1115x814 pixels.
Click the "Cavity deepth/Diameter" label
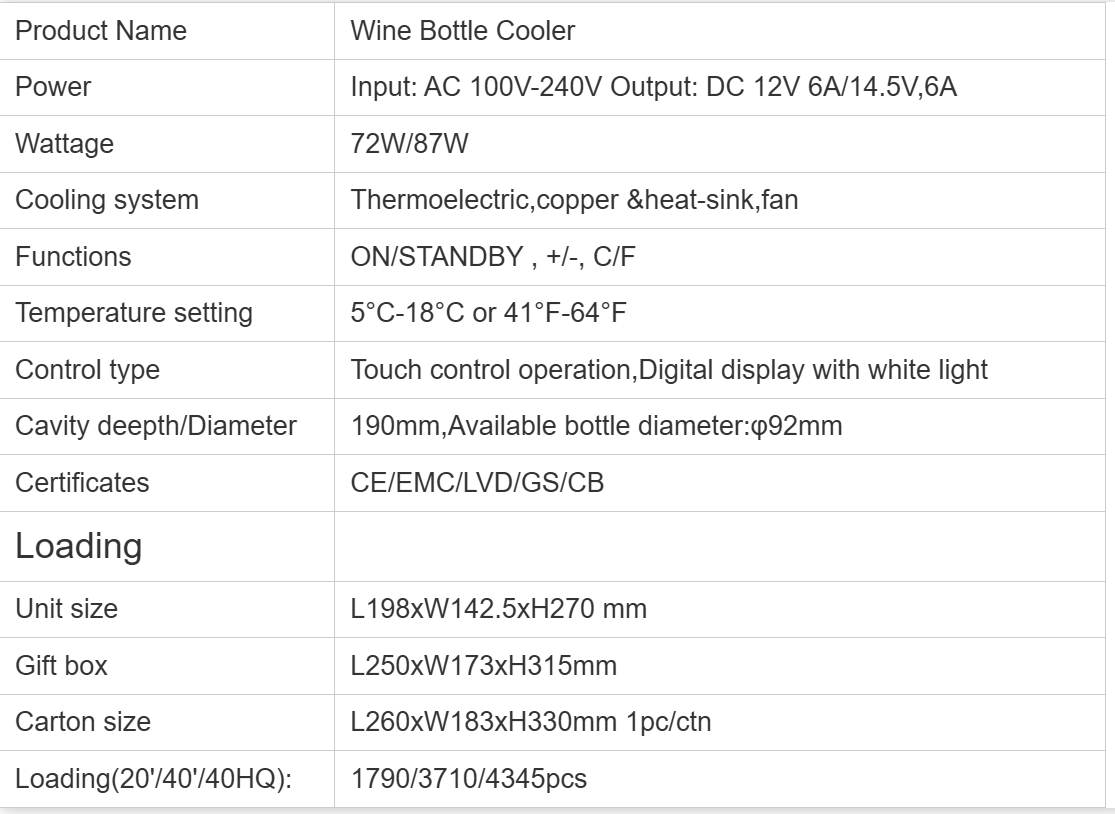[156, 426]
